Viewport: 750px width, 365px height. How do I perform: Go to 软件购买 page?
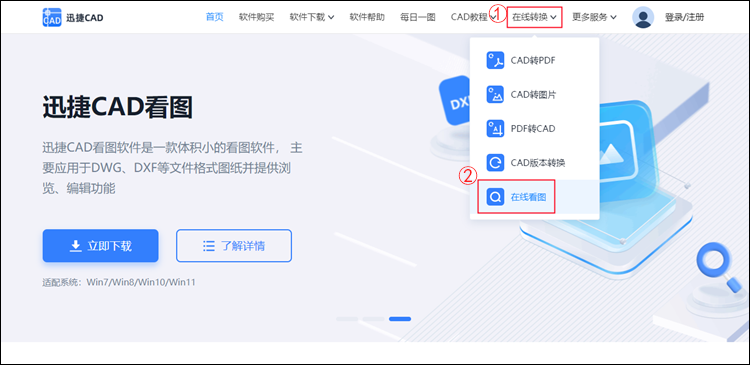click(x=256, y=17)
